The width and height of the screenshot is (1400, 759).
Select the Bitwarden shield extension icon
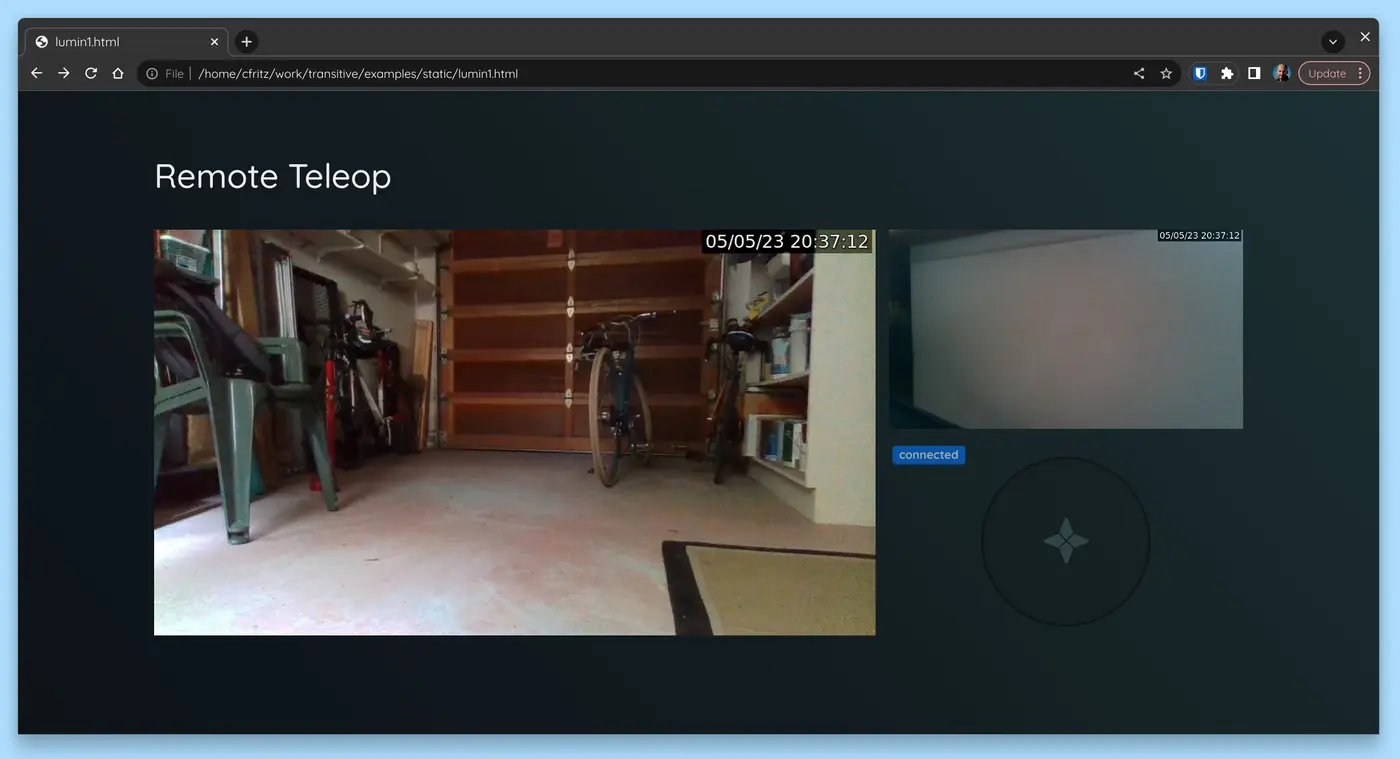(x=1199, y=72)
